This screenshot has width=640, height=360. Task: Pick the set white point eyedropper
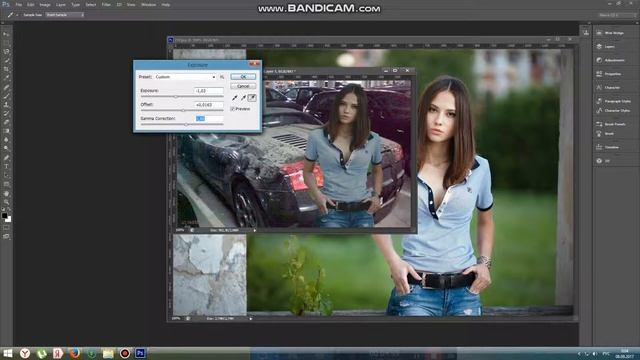click(x=252, y=98)
